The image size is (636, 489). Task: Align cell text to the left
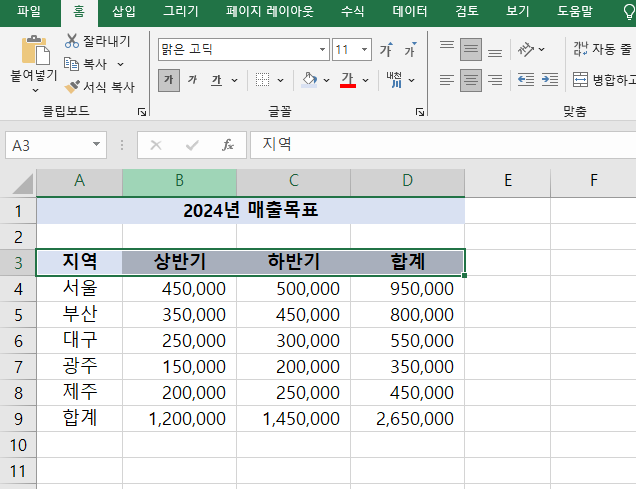point(447,80)
